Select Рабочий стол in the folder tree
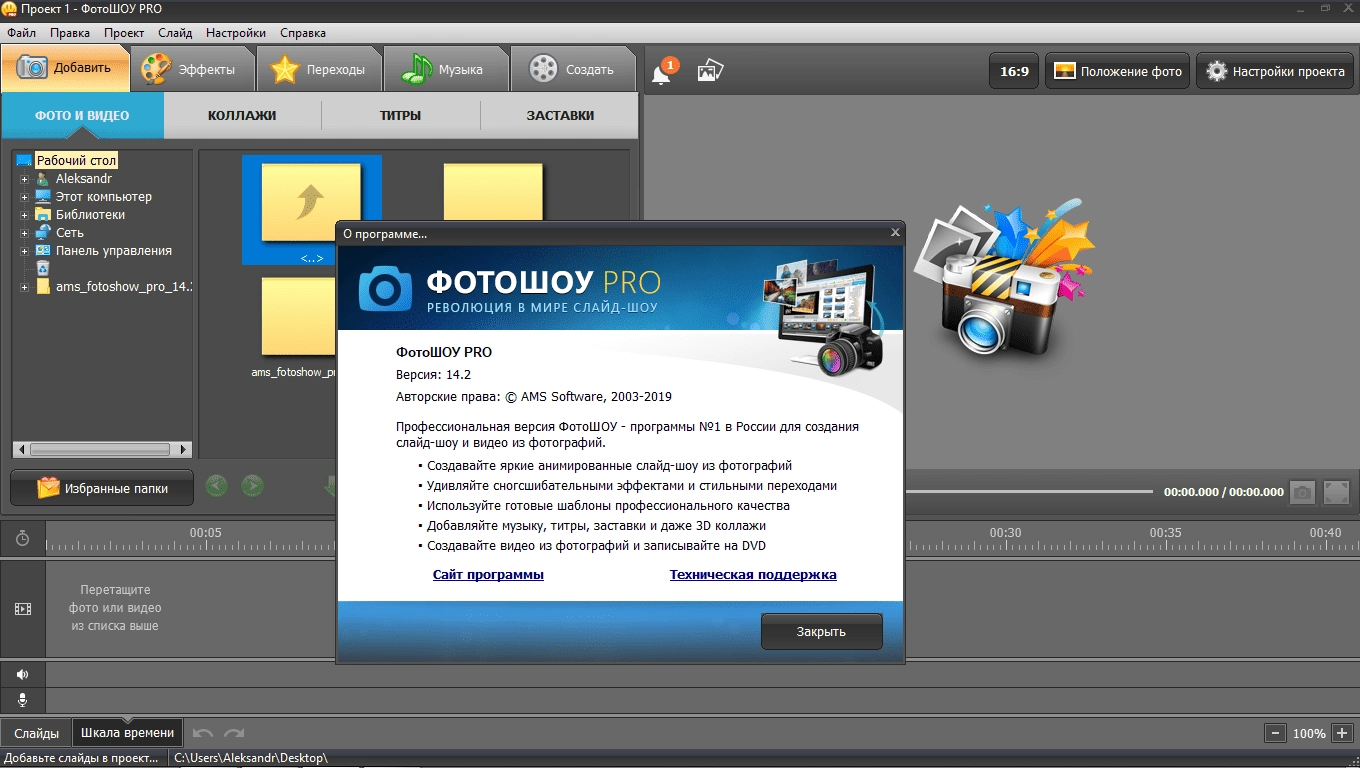Image resolution: width=1360 pixels, height=768 pixels. click(x=76, y=160)
